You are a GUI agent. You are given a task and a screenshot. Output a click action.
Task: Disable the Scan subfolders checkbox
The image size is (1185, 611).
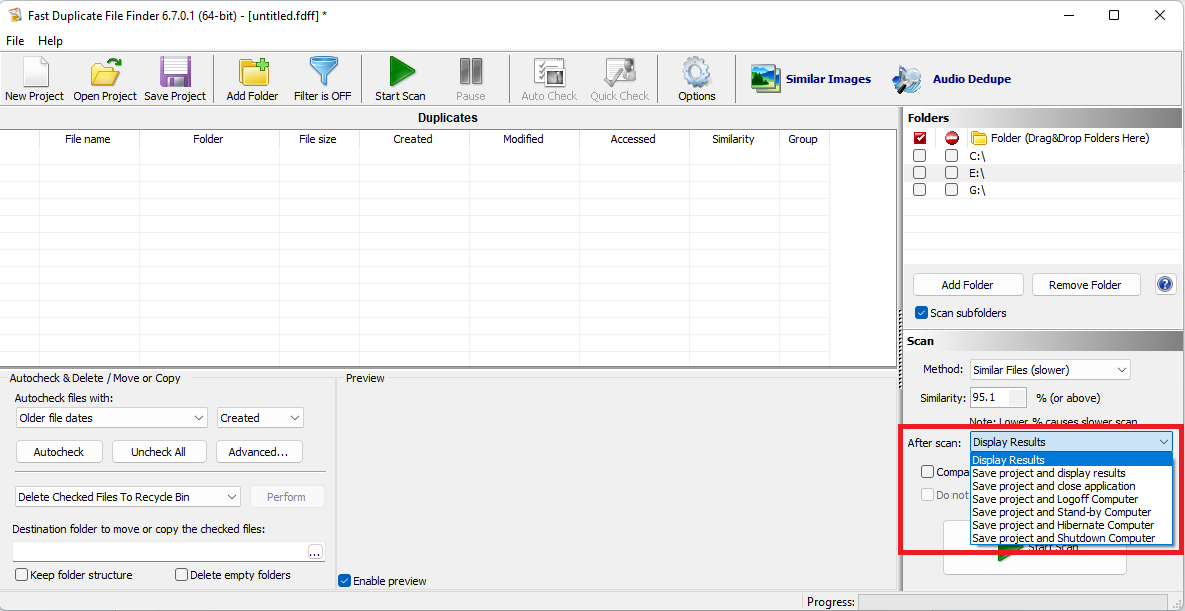coord(922,313)
